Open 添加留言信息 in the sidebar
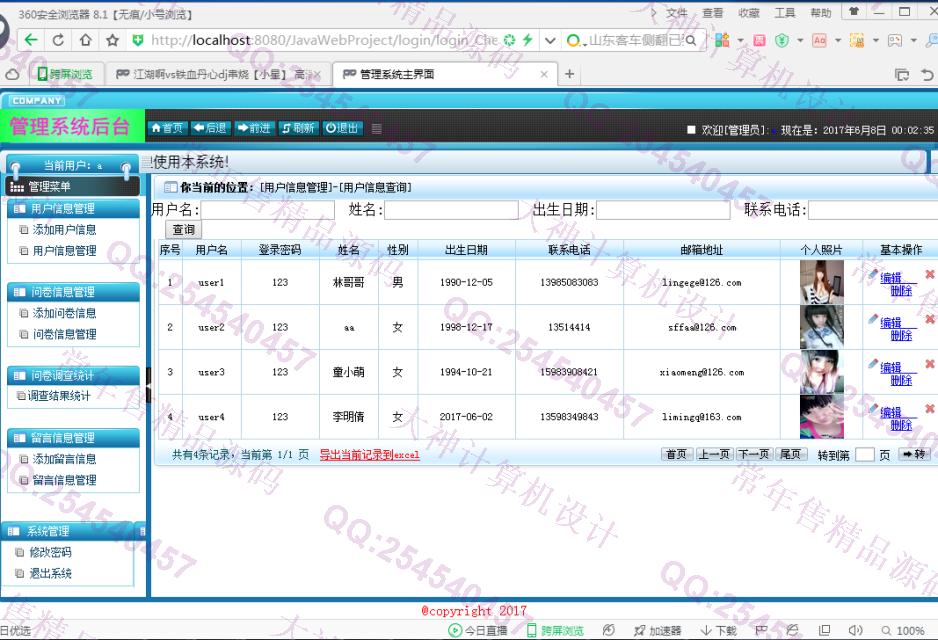The width and height of the screenshot is (938, 640). coord(64,459)
